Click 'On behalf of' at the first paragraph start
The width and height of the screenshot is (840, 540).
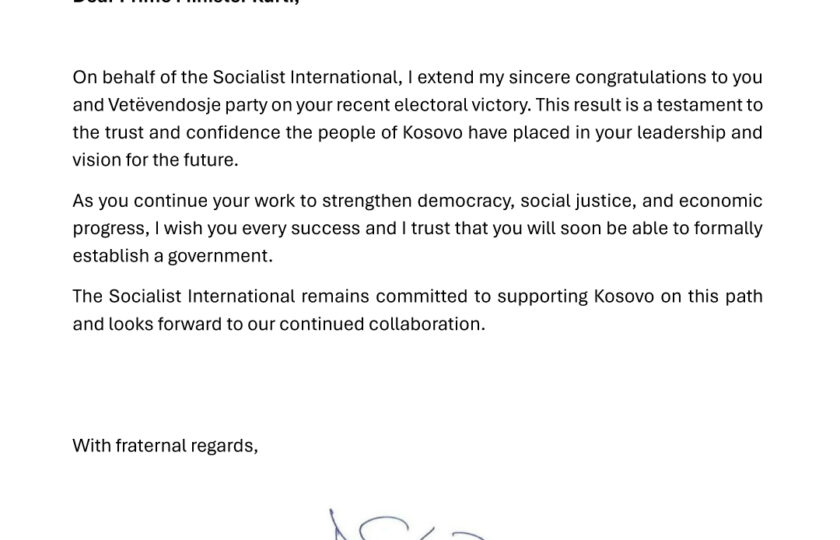click(x=124, y=77)
